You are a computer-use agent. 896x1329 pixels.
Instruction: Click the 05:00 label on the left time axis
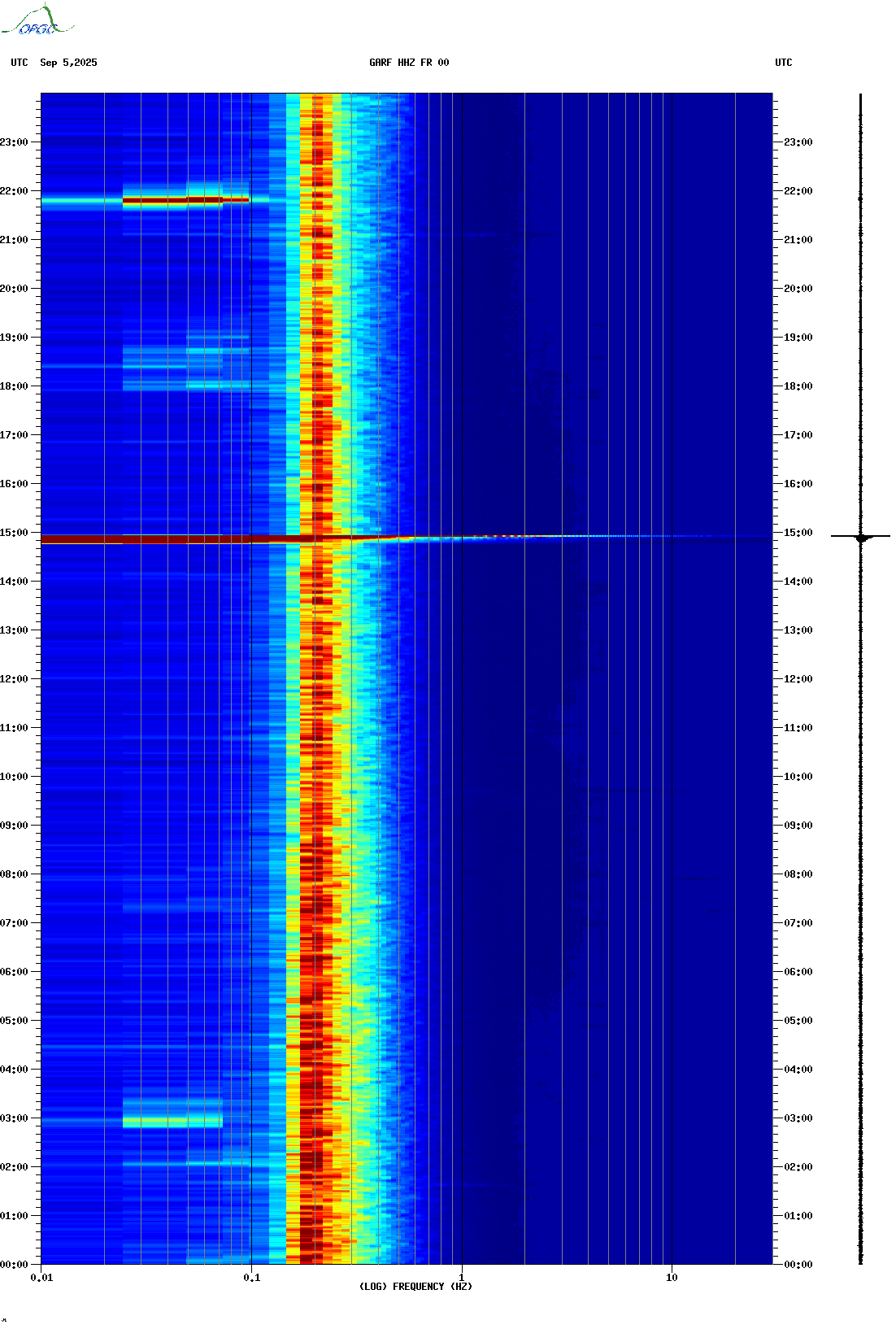click(14, 1021)
